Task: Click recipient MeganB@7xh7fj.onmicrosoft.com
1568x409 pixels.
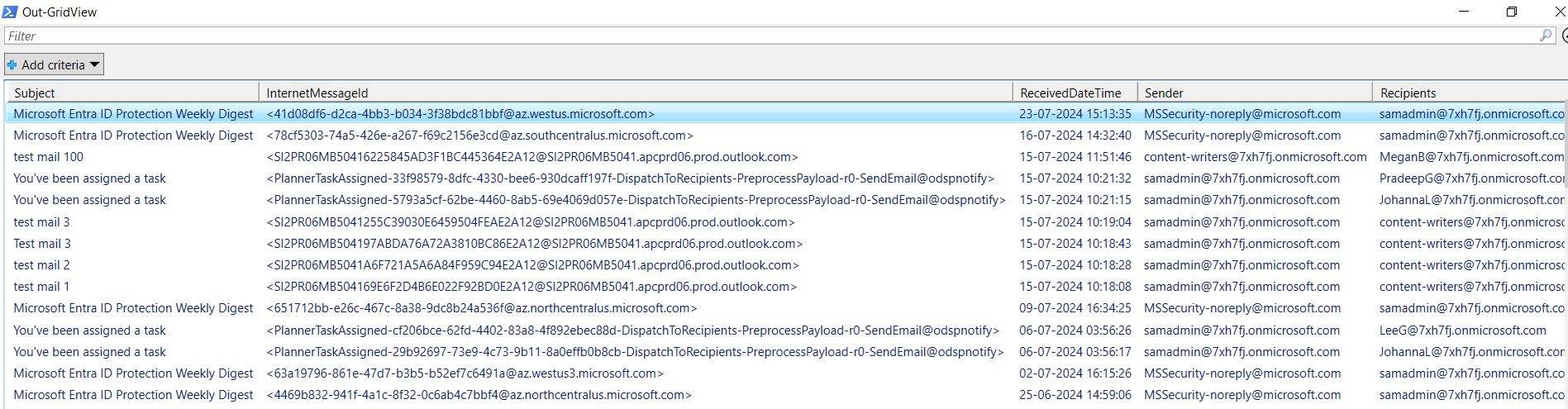Action: (1471, 157)
